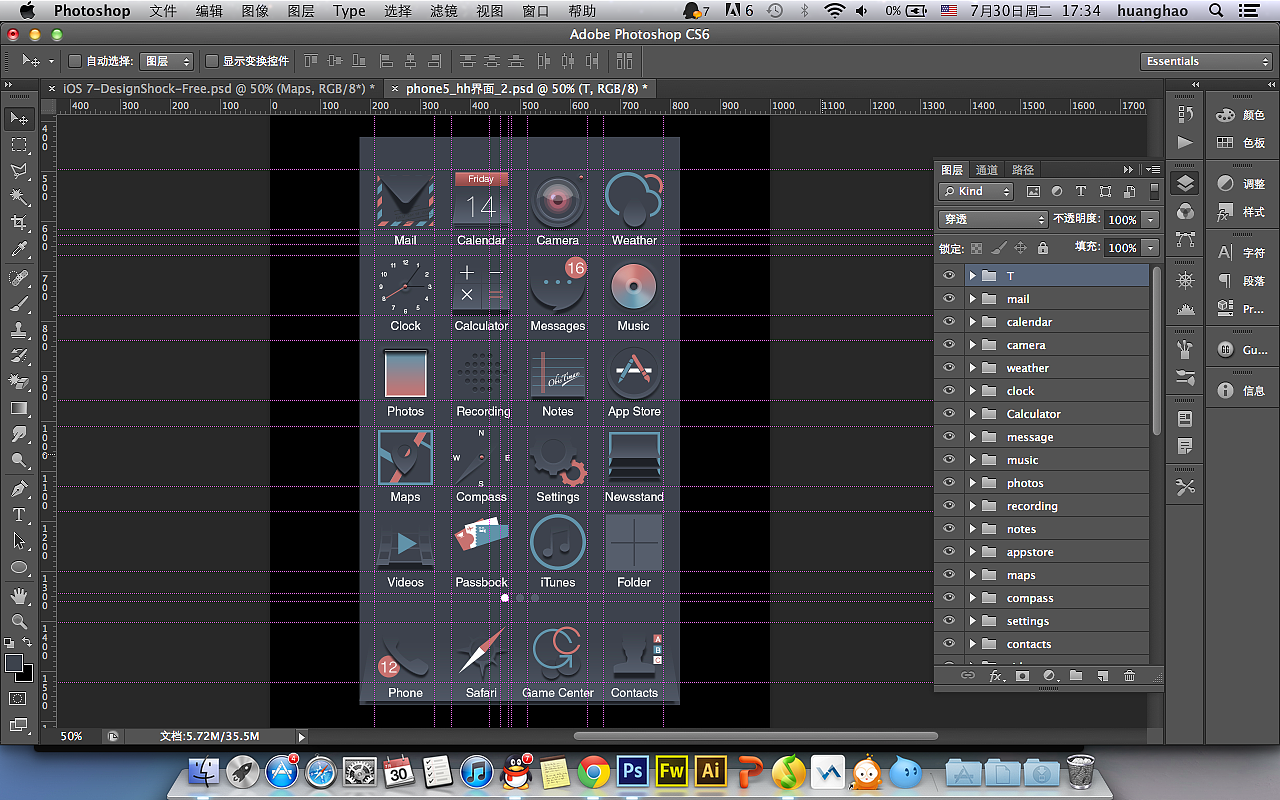Hide the T layer group
The image size is (1280, 800).
click(949, 275)
